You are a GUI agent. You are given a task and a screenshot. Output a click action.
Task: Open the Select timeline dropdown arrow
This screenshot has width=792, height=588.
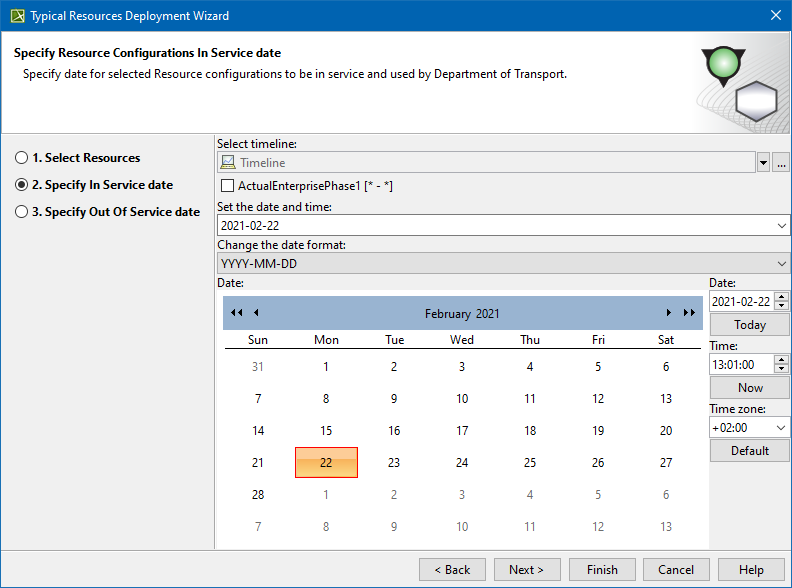tap(763, 162)
